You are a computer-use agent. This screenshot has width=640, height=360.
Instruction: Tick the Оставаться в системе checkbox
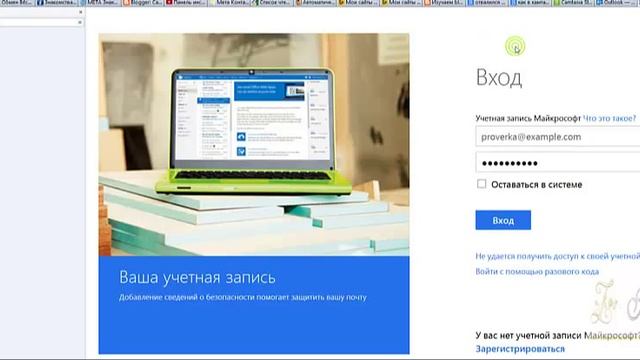482,184
